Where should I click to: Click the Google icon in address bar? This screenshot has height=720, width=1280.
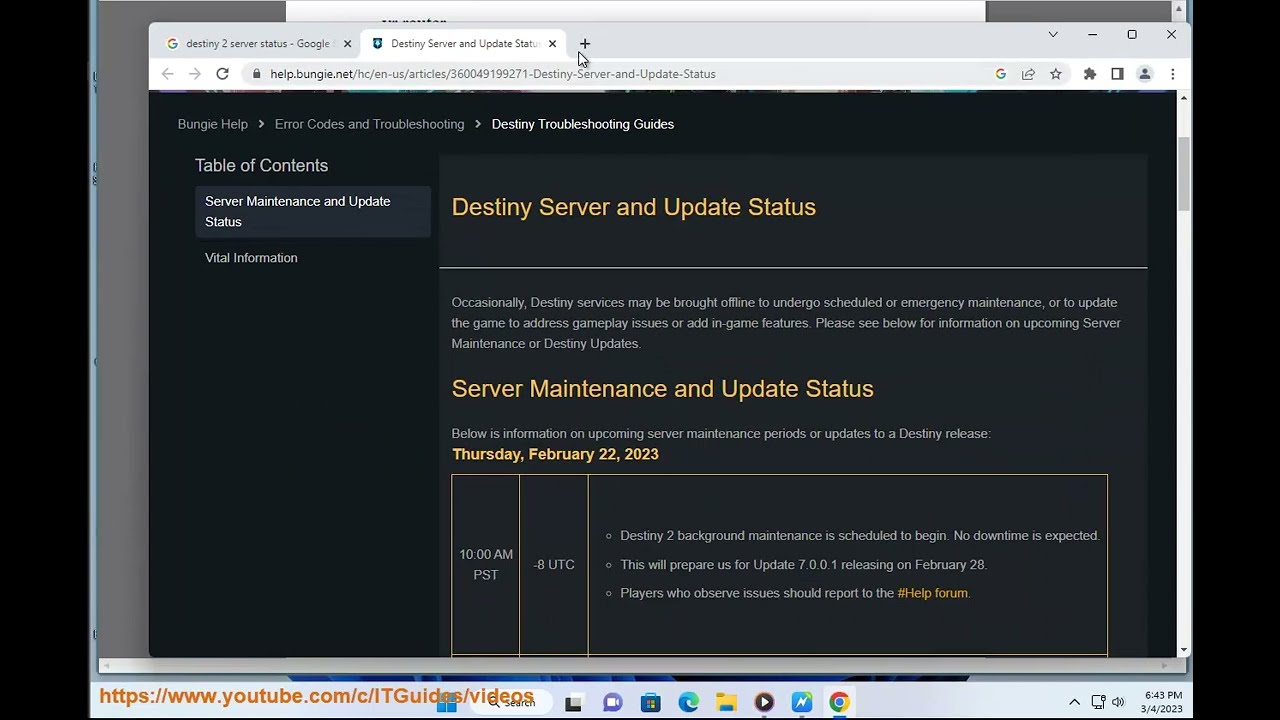1001,74
